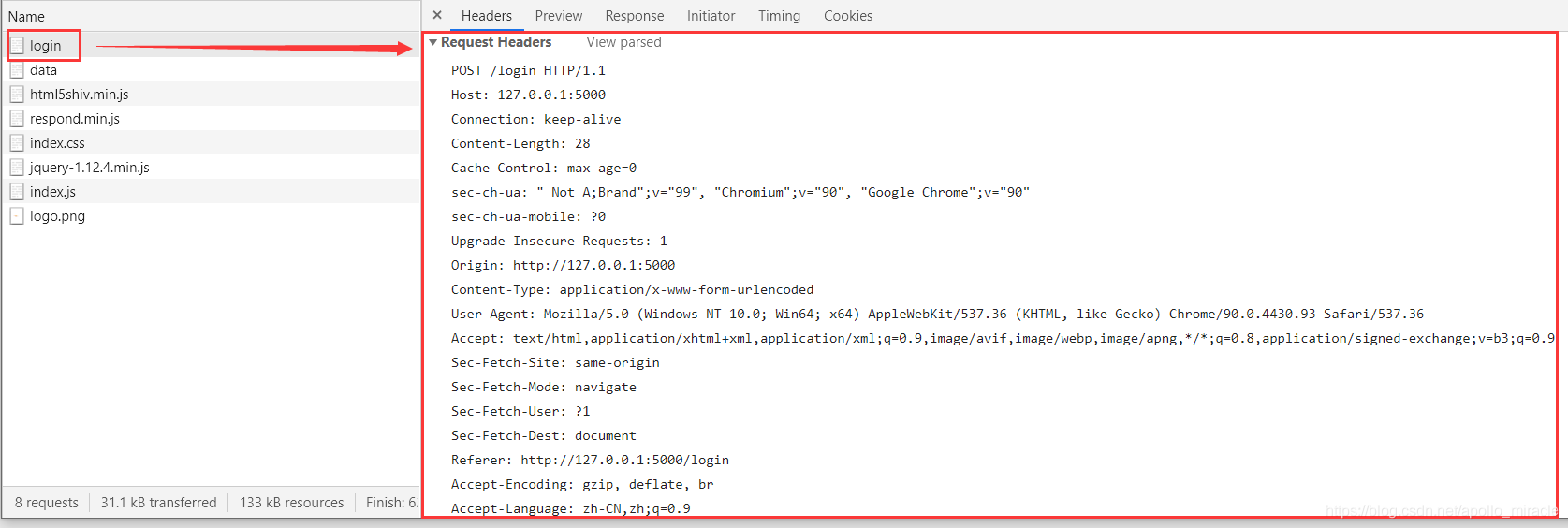Screen dimensions: 1568x528
Task: Select the login request name
Action: [45, 46]
